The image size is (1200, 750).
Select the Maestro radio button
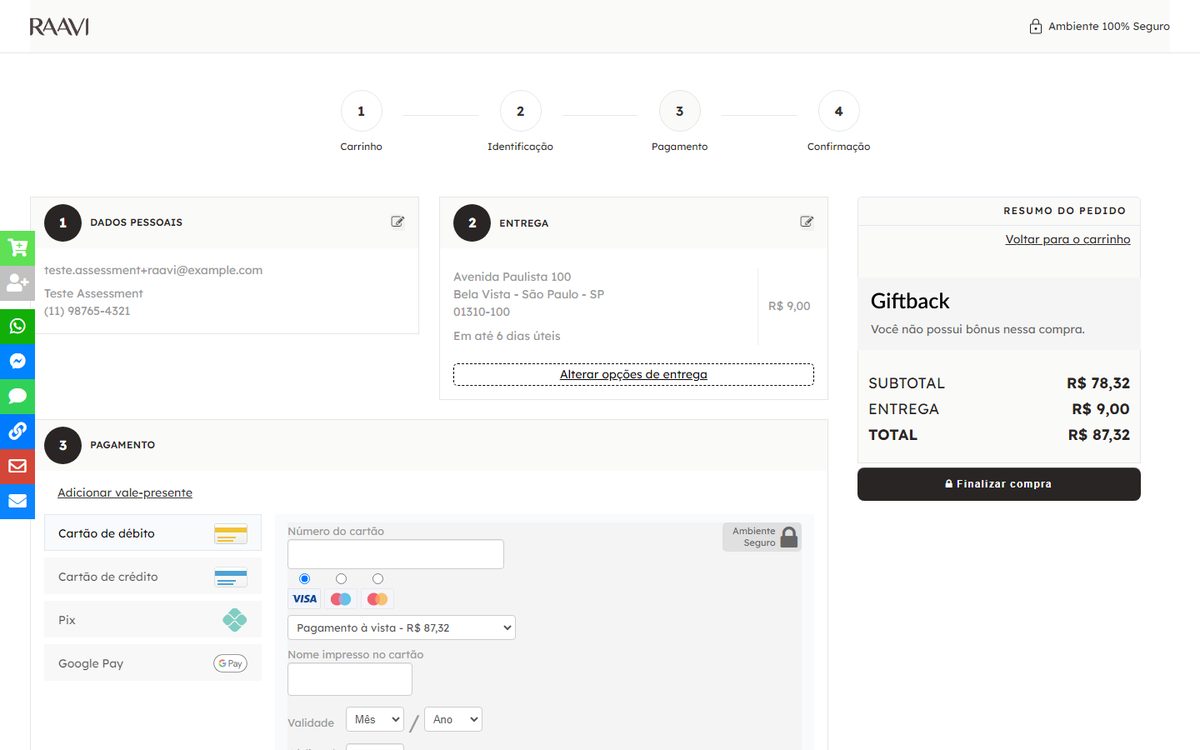pos(341,579)
